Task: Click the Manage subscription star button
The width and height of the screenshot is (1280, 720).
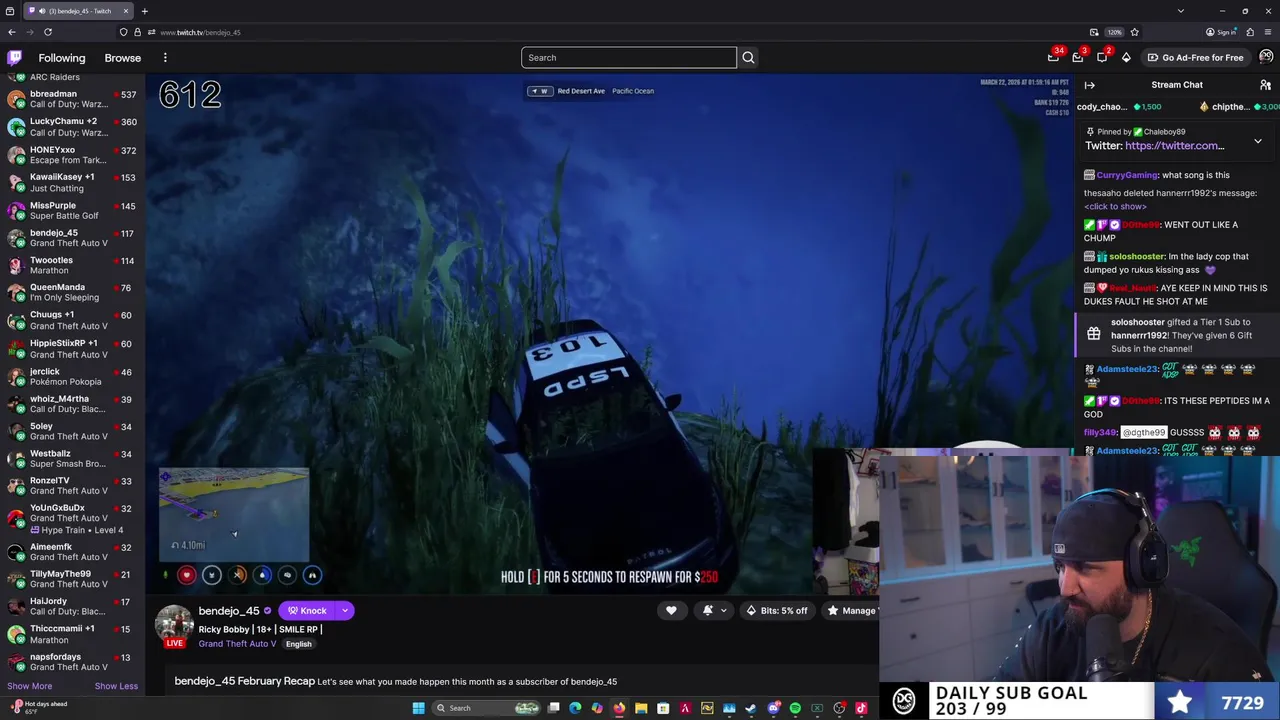Action: [x=850, y=611]
